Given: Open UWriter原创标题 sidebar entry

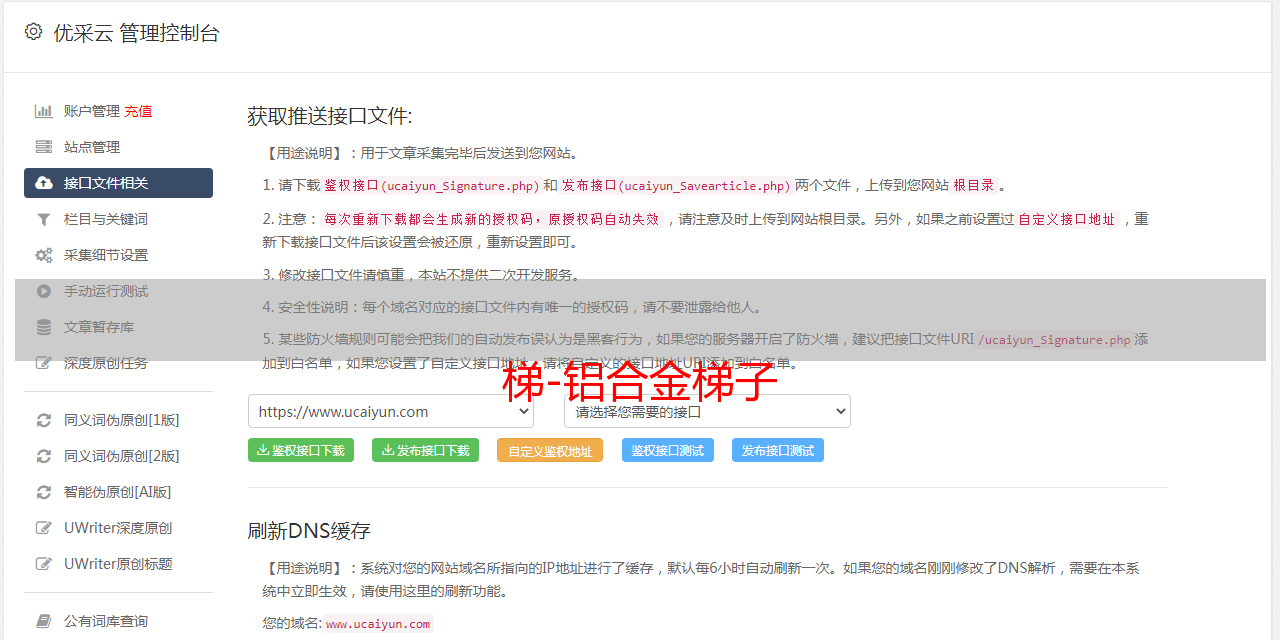Looking at the screenshot, I should [x=118, y=564].
